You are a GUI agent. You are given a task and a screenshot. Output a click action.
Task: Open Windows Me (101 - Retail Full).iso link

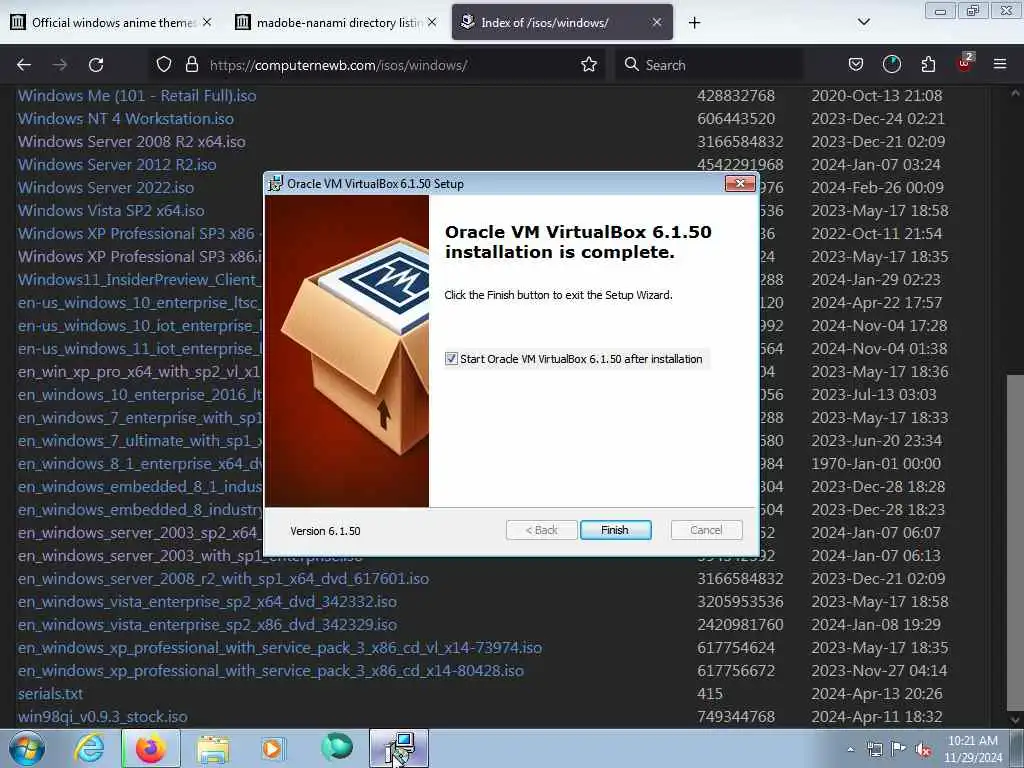(137, 95)
